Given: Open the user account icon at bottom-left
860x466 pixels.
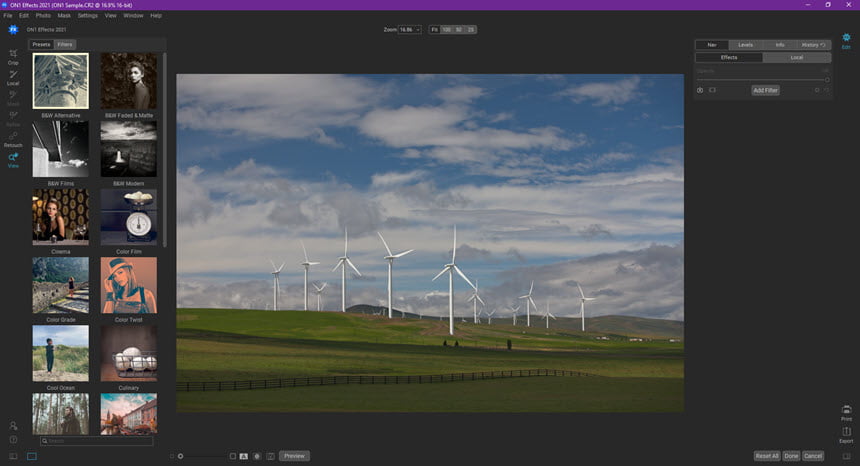Looking at the screenshot, I should coord(13,425).
